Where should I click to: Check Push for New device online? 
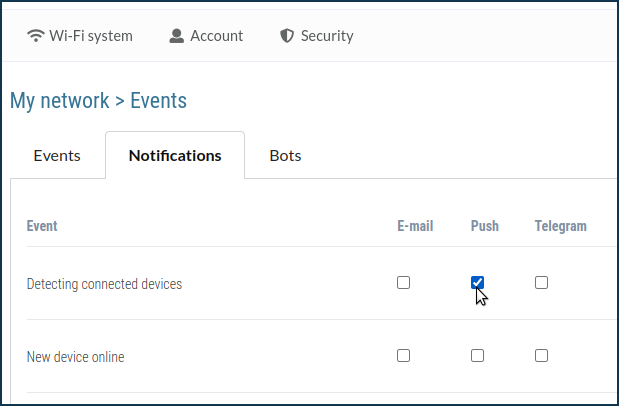coord(478,356)
